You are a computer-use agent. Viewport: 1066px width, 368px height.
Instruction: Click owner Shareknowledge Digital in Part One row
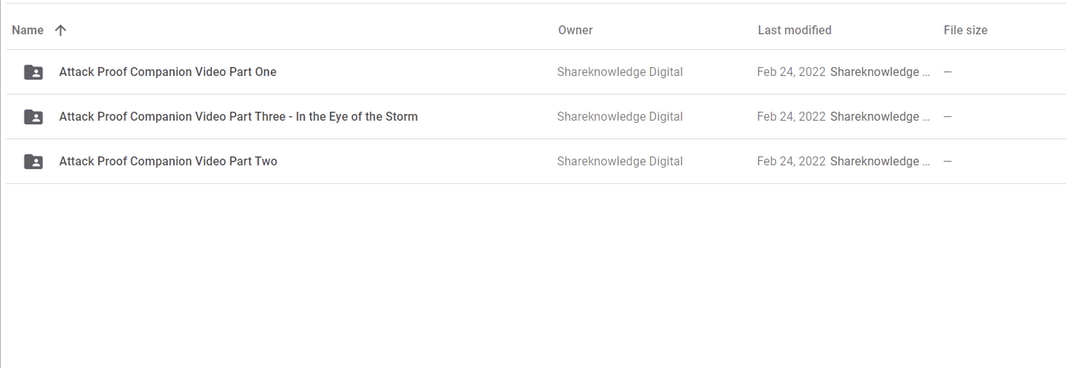pyautogui.click(x=620, y=72)
